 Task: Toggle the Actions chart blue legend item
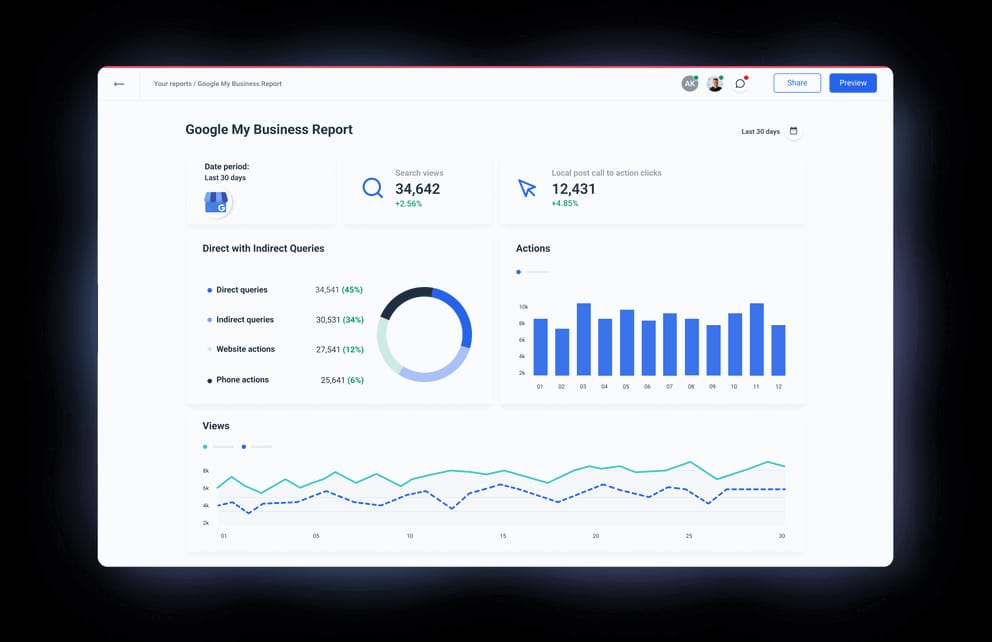(532, 272)
